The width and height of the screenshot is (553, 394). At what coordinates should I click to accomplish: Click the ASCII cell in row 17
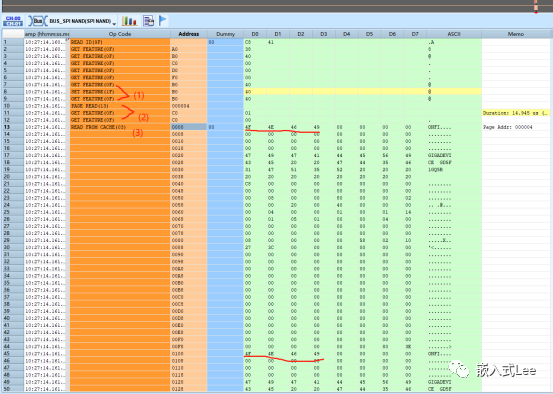pyautogui.click(x=454, y=155)
